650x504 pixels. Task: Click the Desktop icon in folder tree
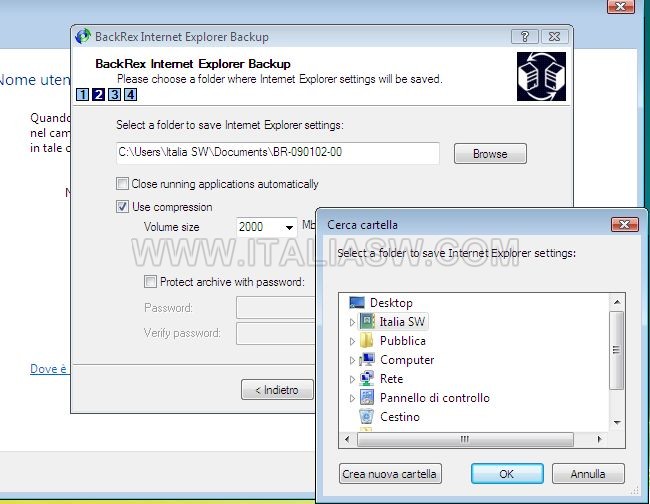[x=357, y=303]
